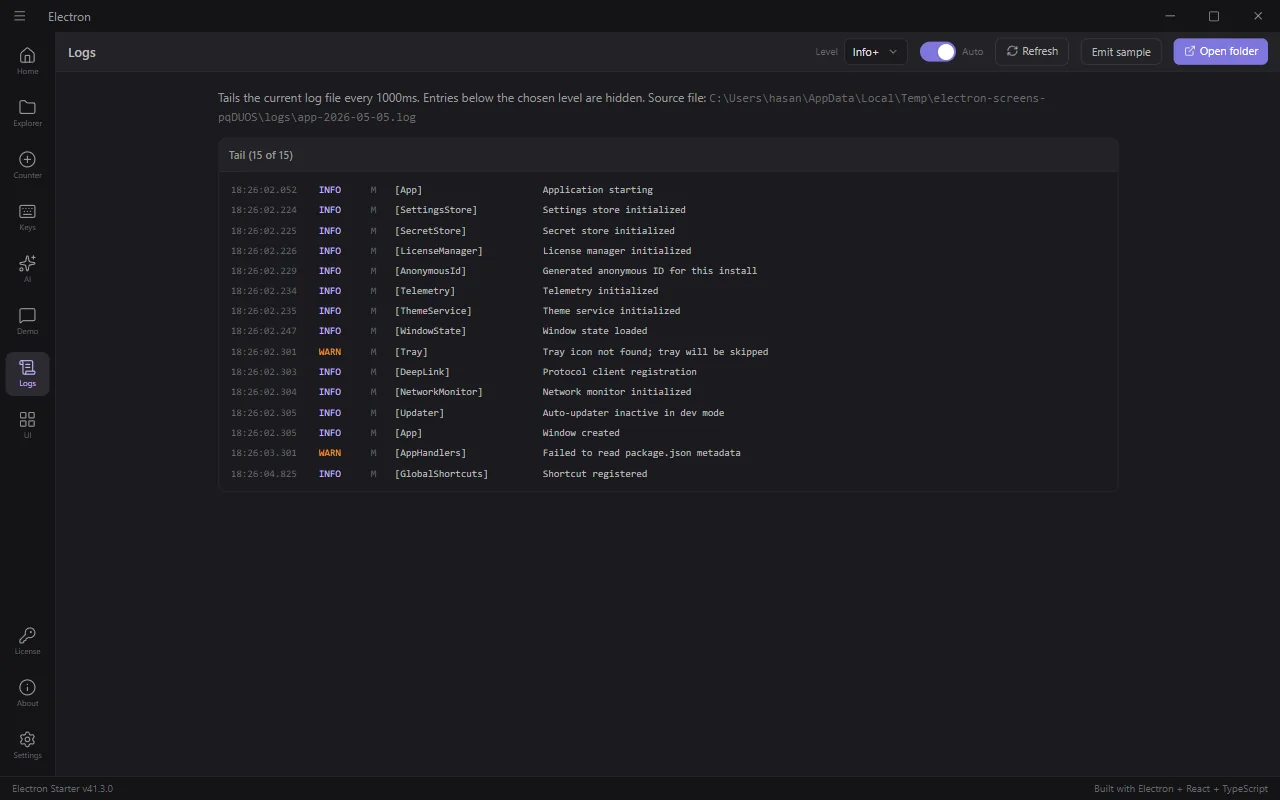Select the 'Secret store initialized' log entry

[x=609, y=231]
